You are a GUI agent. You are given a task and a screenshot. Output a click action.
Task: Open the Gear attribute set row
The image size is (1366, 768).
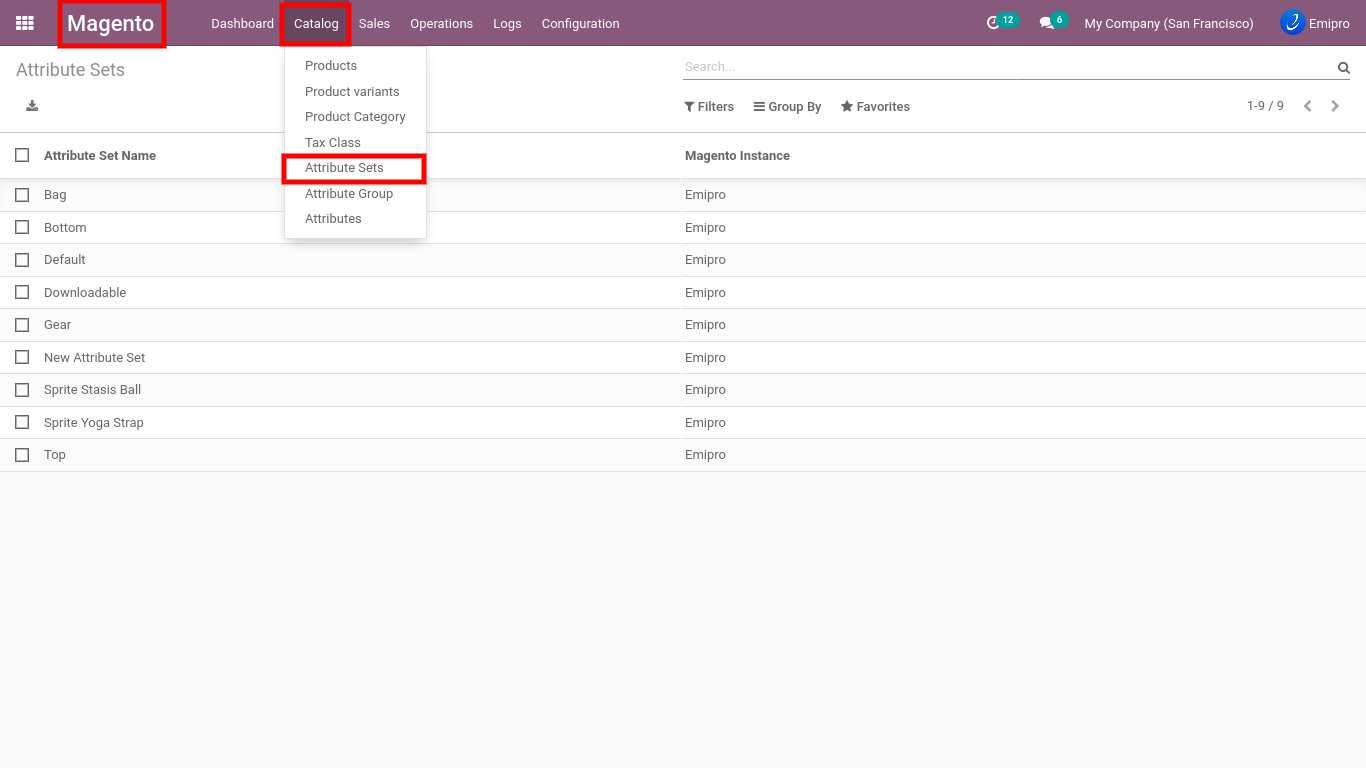(683, 325)
